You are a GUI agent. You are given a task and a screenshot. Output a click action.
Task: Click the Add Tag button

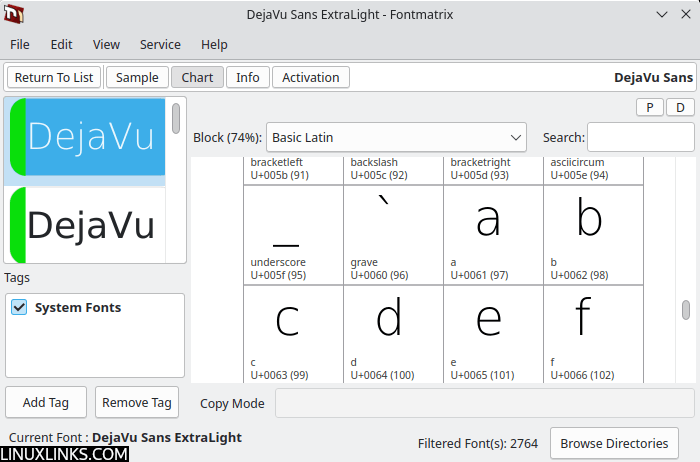click(x=46, y=402)
